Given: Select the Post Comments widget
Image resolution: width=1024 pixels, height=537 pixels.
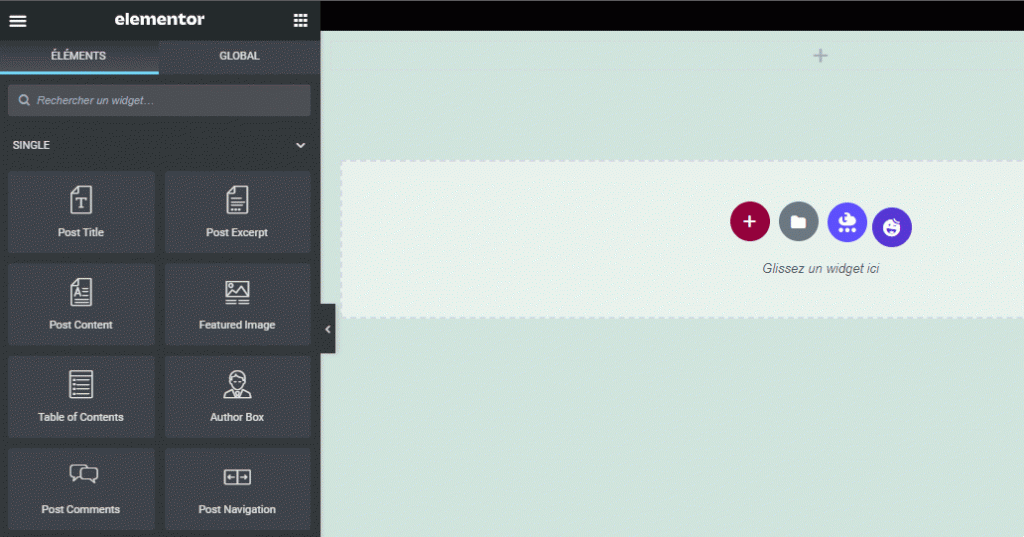Looking at the screenshot, I should 81,488.
